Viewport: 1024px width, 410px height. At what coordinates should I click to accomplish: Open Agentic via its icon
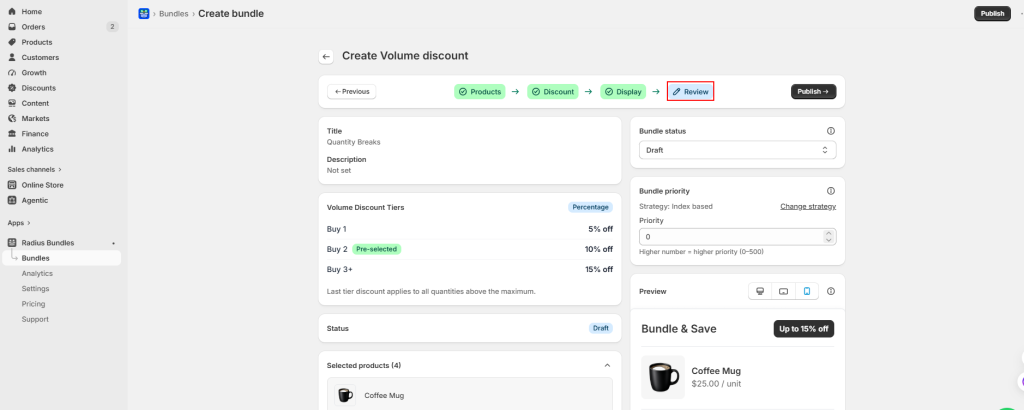[12, 200]
